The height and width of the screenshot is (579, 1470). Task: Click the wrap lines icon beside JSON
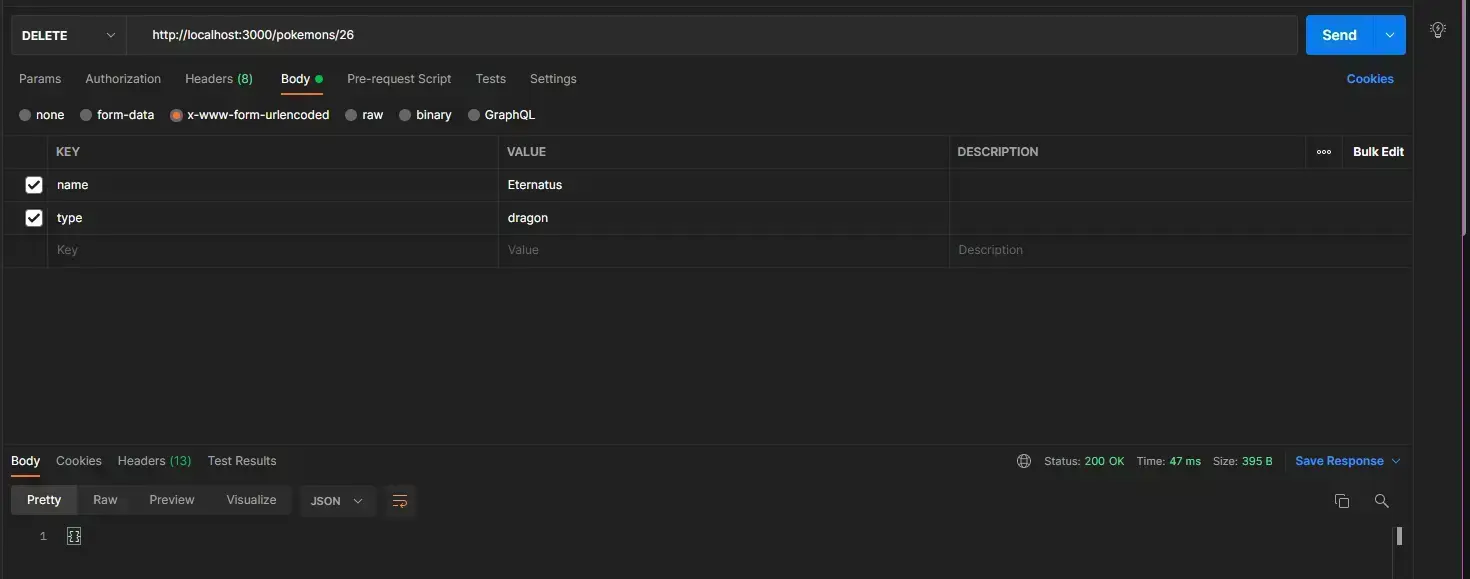pyautogui.click(x=400, y=501)
